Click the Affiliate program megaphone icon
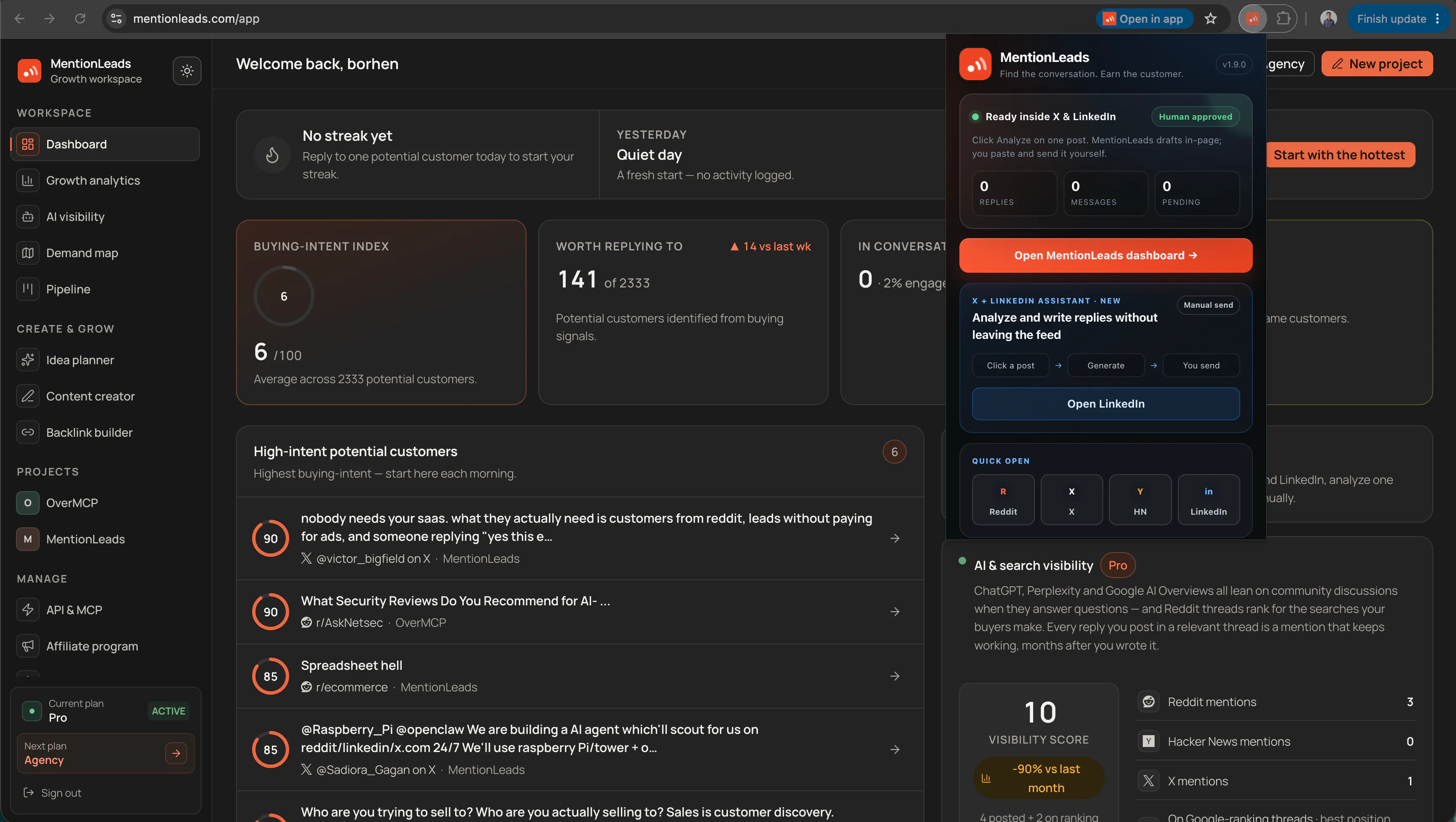Image resolution: width=1456 pixels, height=822 pixels. click(28, 646)
